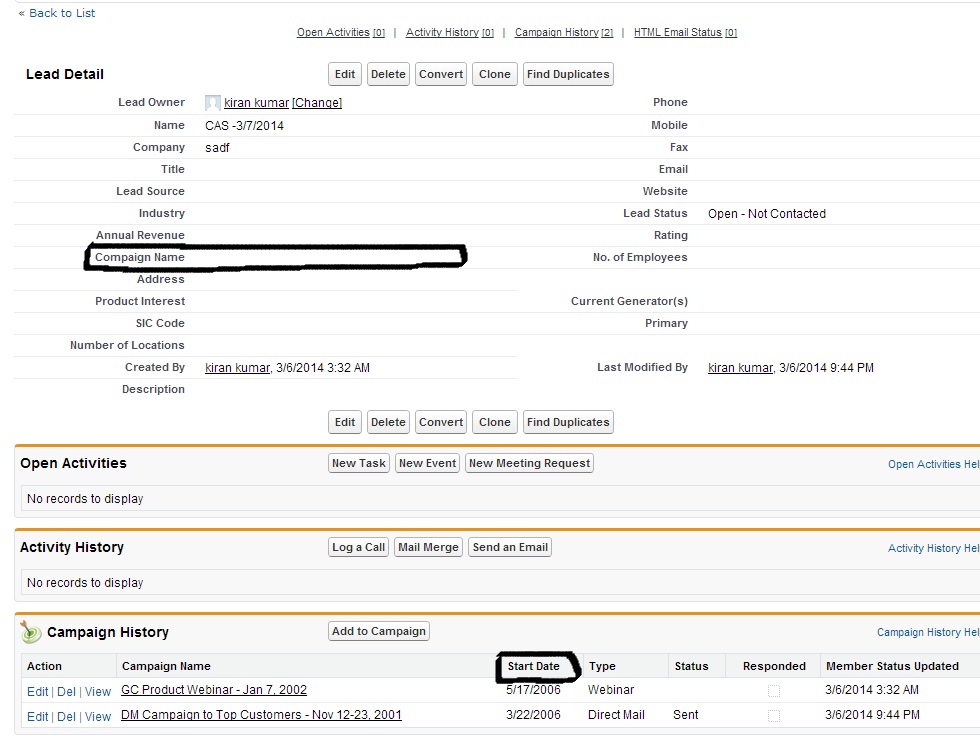Screen dimensions: 980x736
Task: Jump to HTML Email Status link
Action: tap(686, 32)
